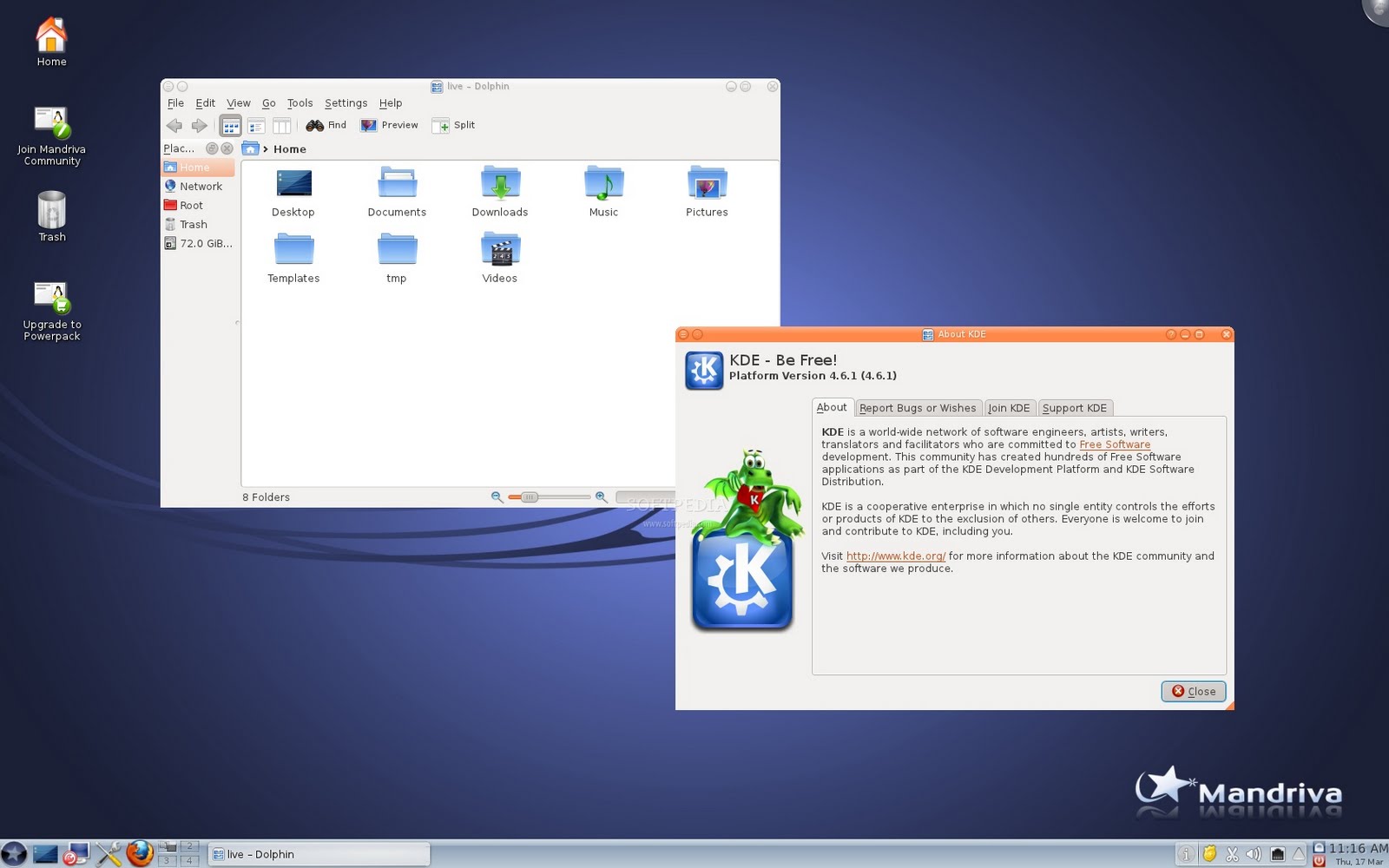Image resolution: width=1389 pixels, height=868 pixels.
Task: Launch Firefox from the panel
Action: pyautogui.click(x=140, y=854)
